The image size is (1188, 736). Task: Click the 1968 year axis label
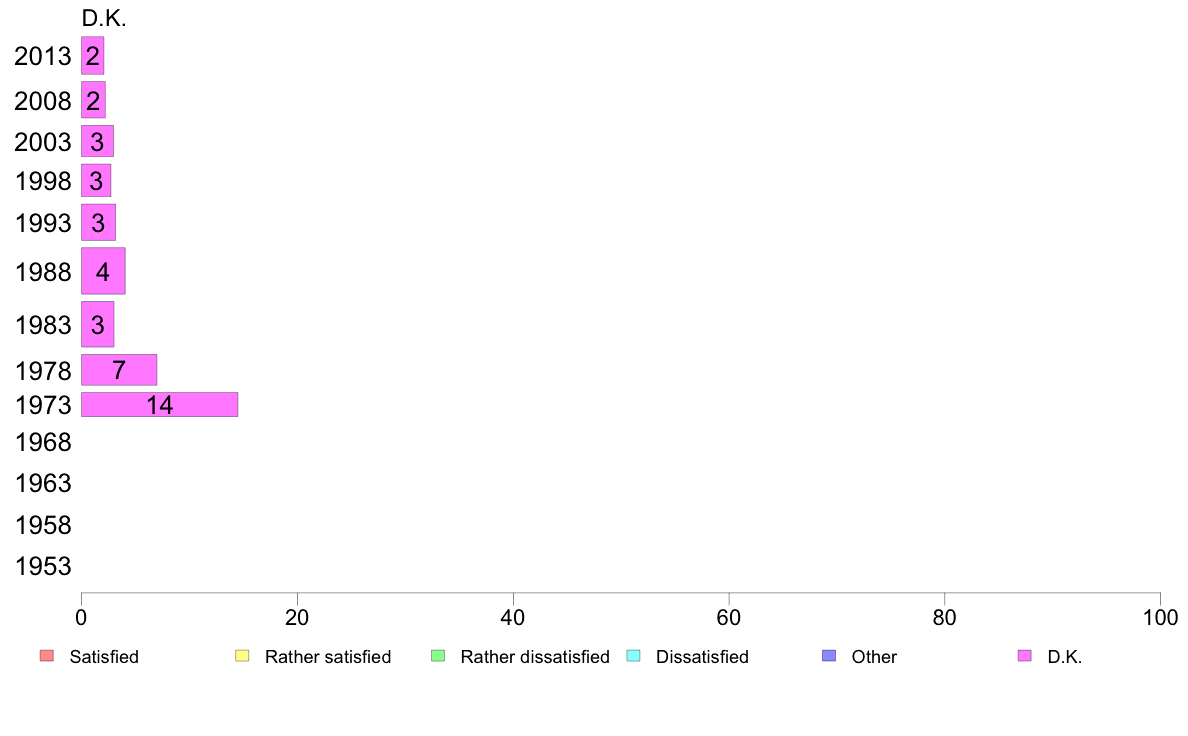pos(43,442)
